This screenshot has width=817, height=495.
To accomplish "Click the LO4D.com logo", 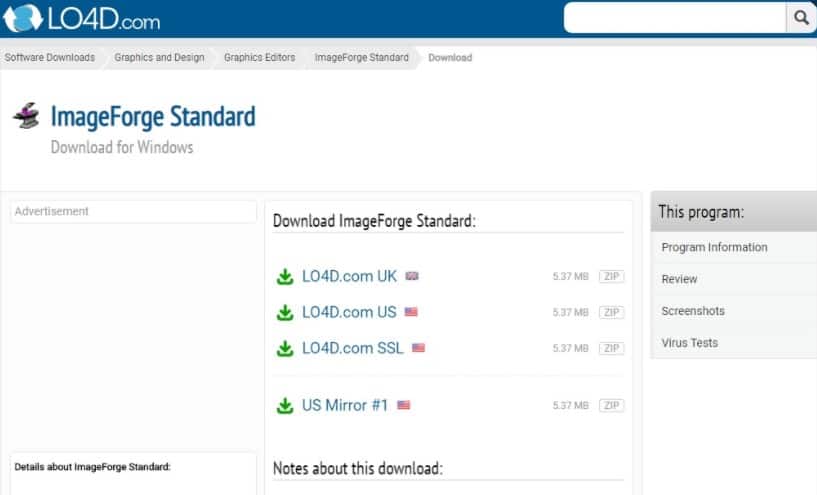I will coord(81,18).
